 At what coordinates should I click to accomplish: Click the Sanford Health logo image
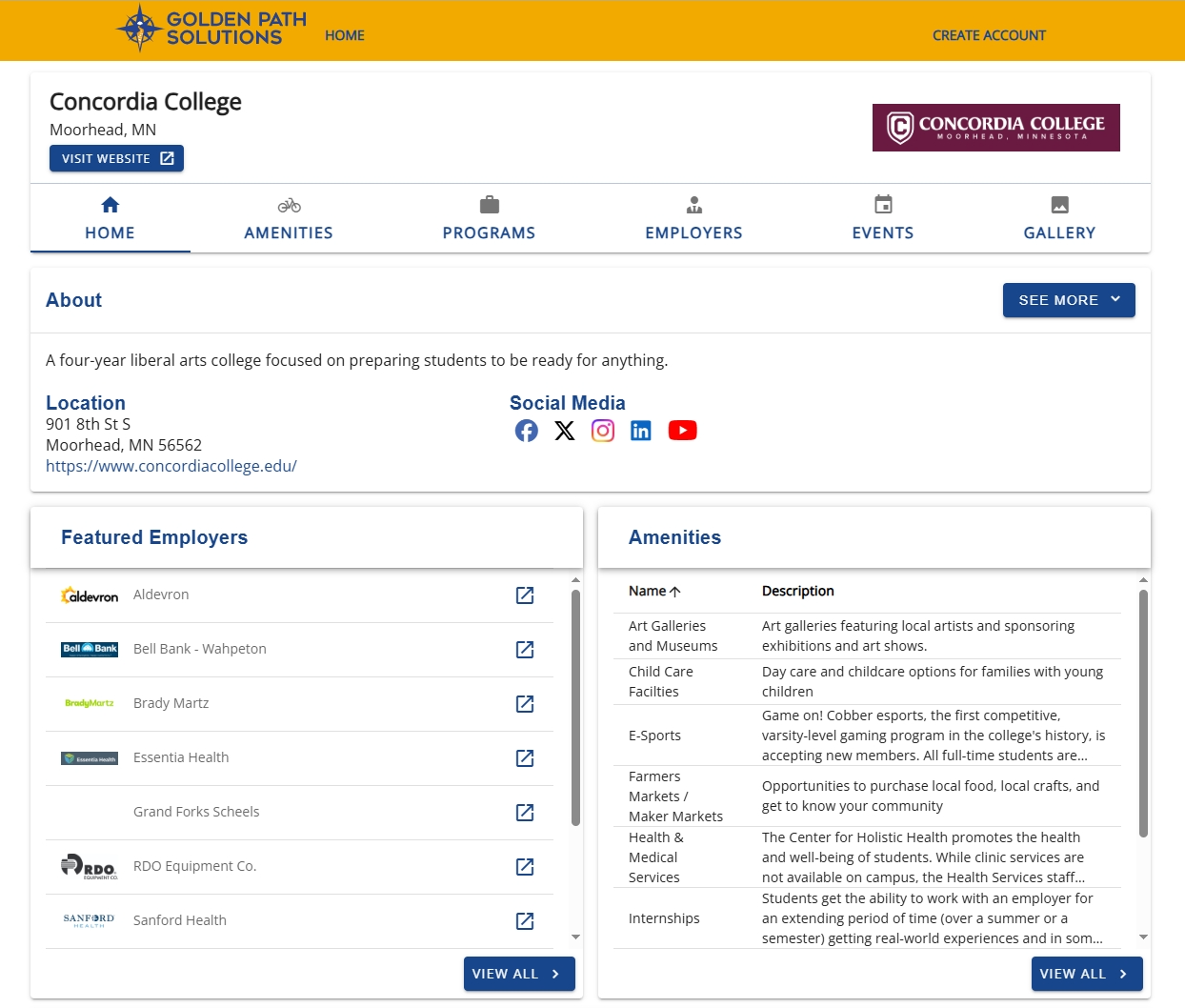[x=90, y=920]
